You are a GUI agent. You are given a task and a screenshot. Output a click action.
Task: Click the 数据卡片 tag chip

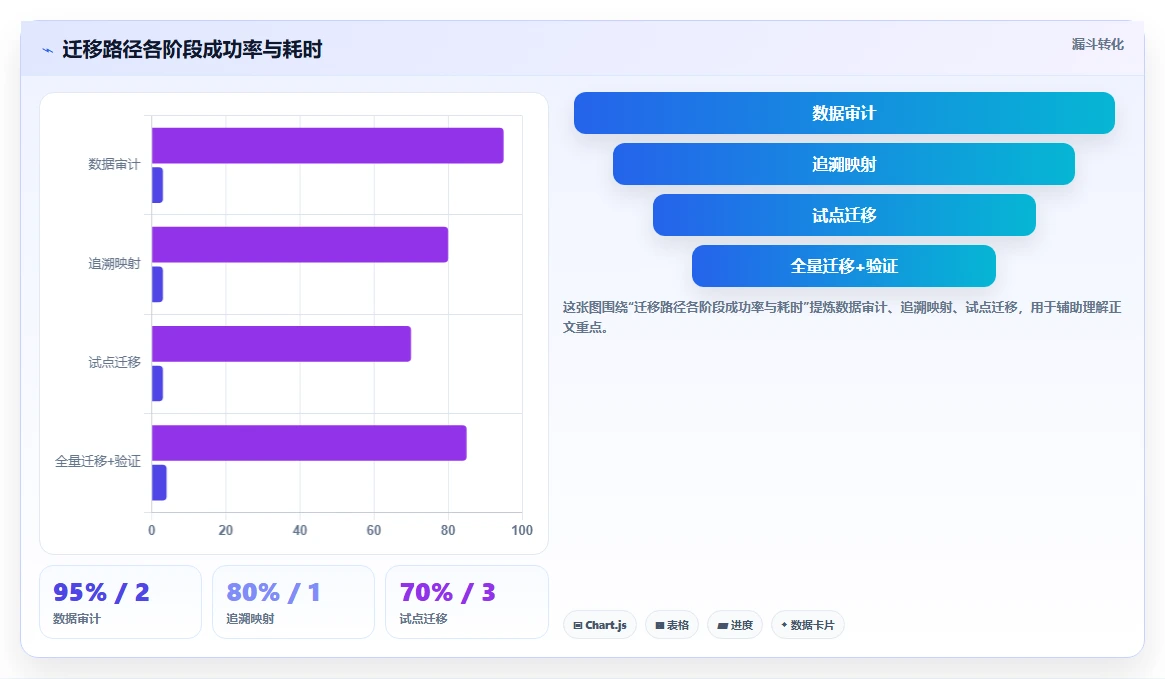808,625
